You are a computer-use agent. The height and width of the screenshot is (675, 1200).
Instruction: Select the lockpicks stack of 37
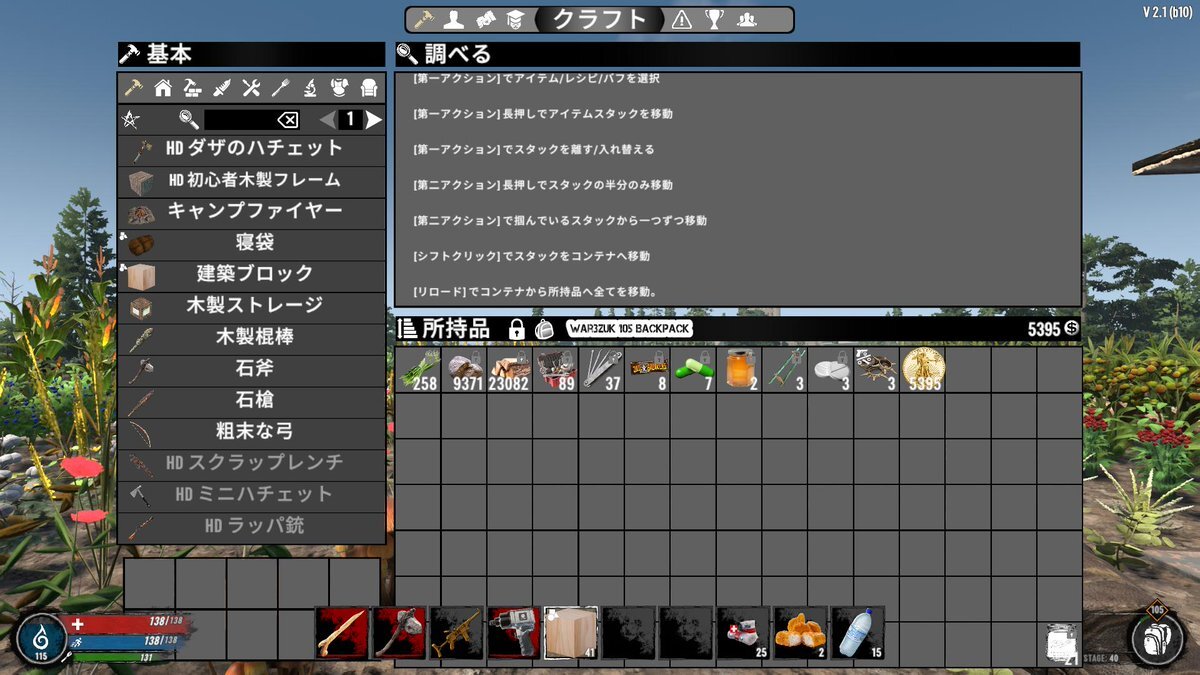[x=602, y=369]
